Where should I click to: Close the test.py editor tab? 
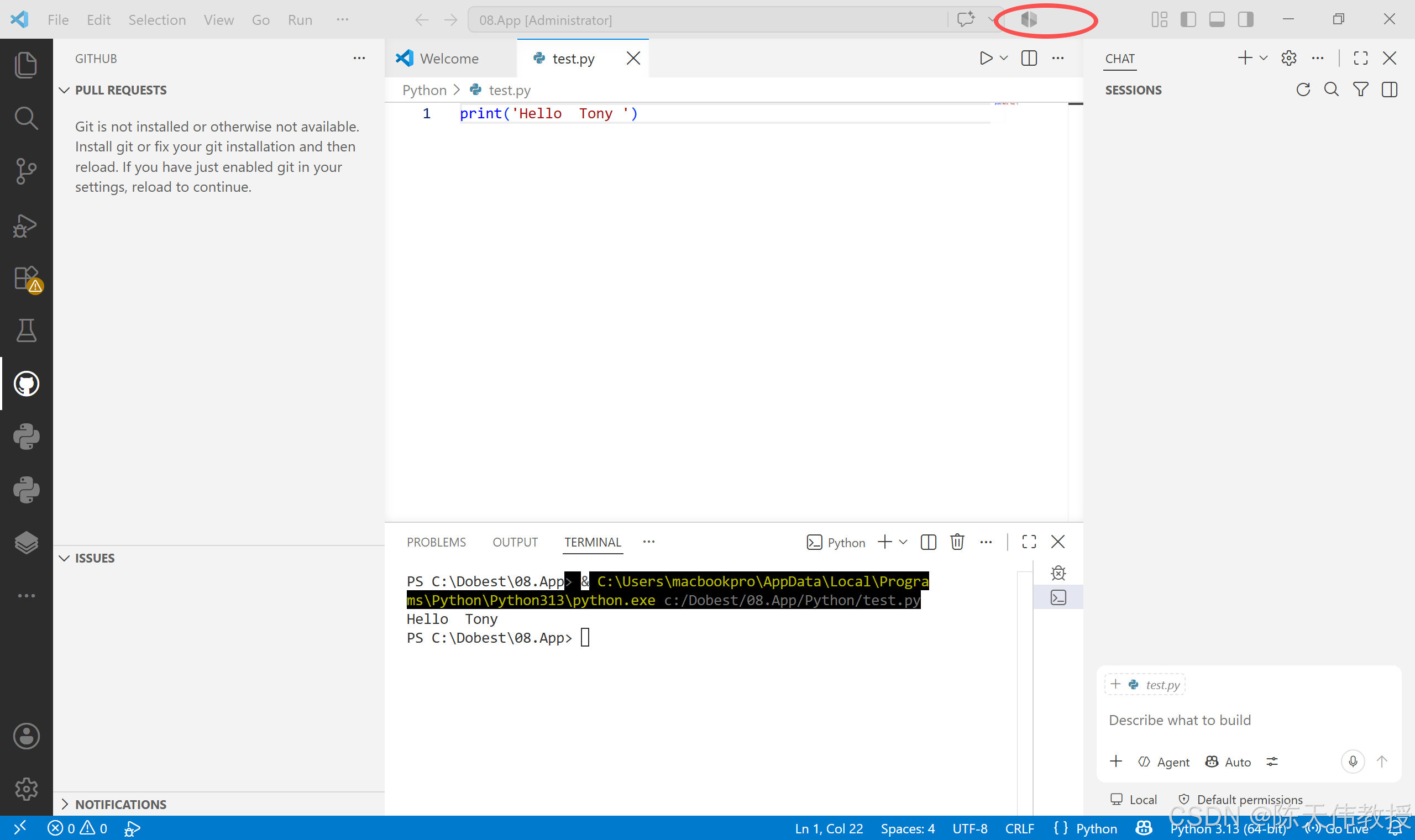click(x=633, y=58)
